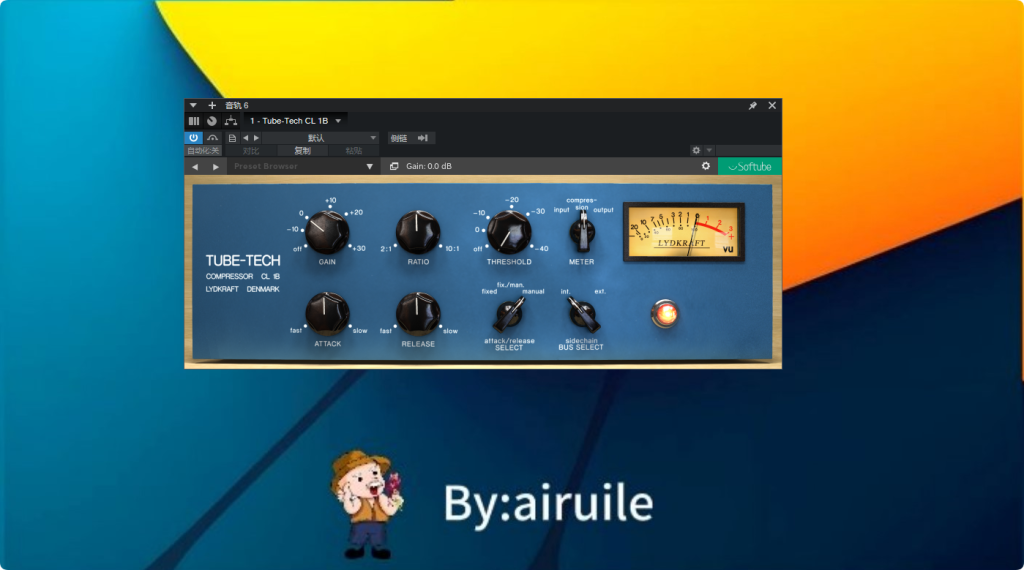Go to previous Softube preset arrow

point(195,166)
